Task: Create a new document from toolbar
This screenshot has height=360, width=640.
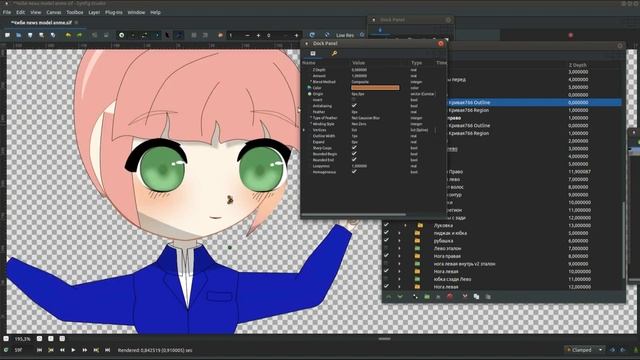Action: (x=7, y=36)
